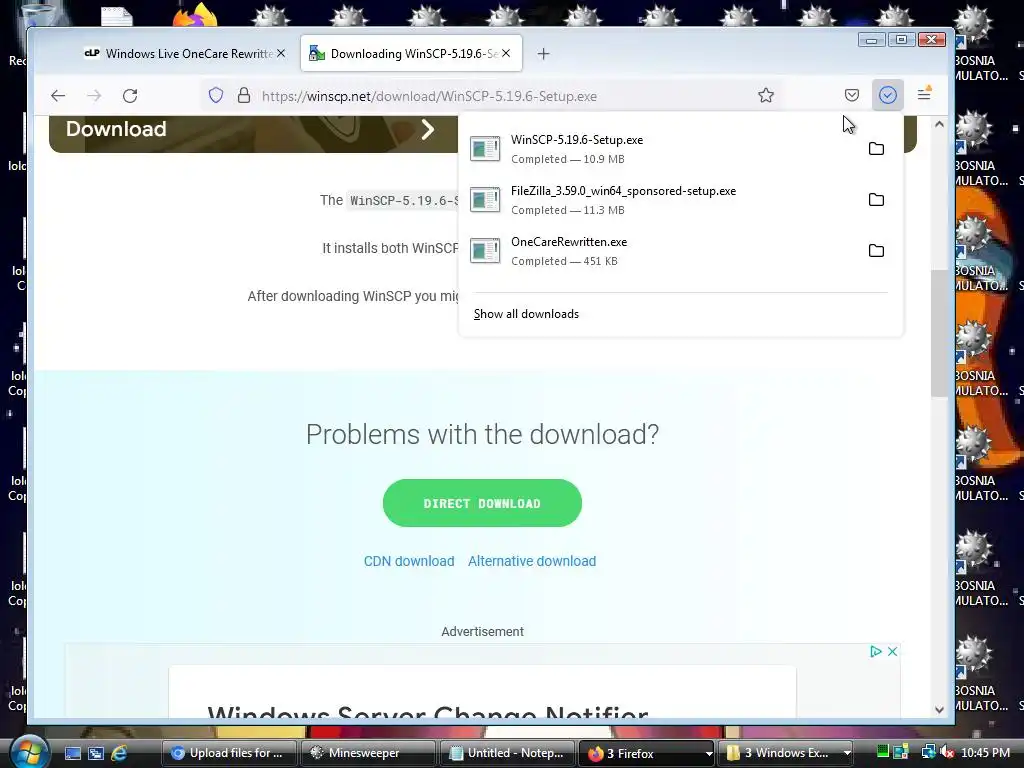Image resolution: width=1024 pixels, height=768 pixels.
Task: Launch Internet Explorer from quick launch
Action: click(x=119, y=753)
